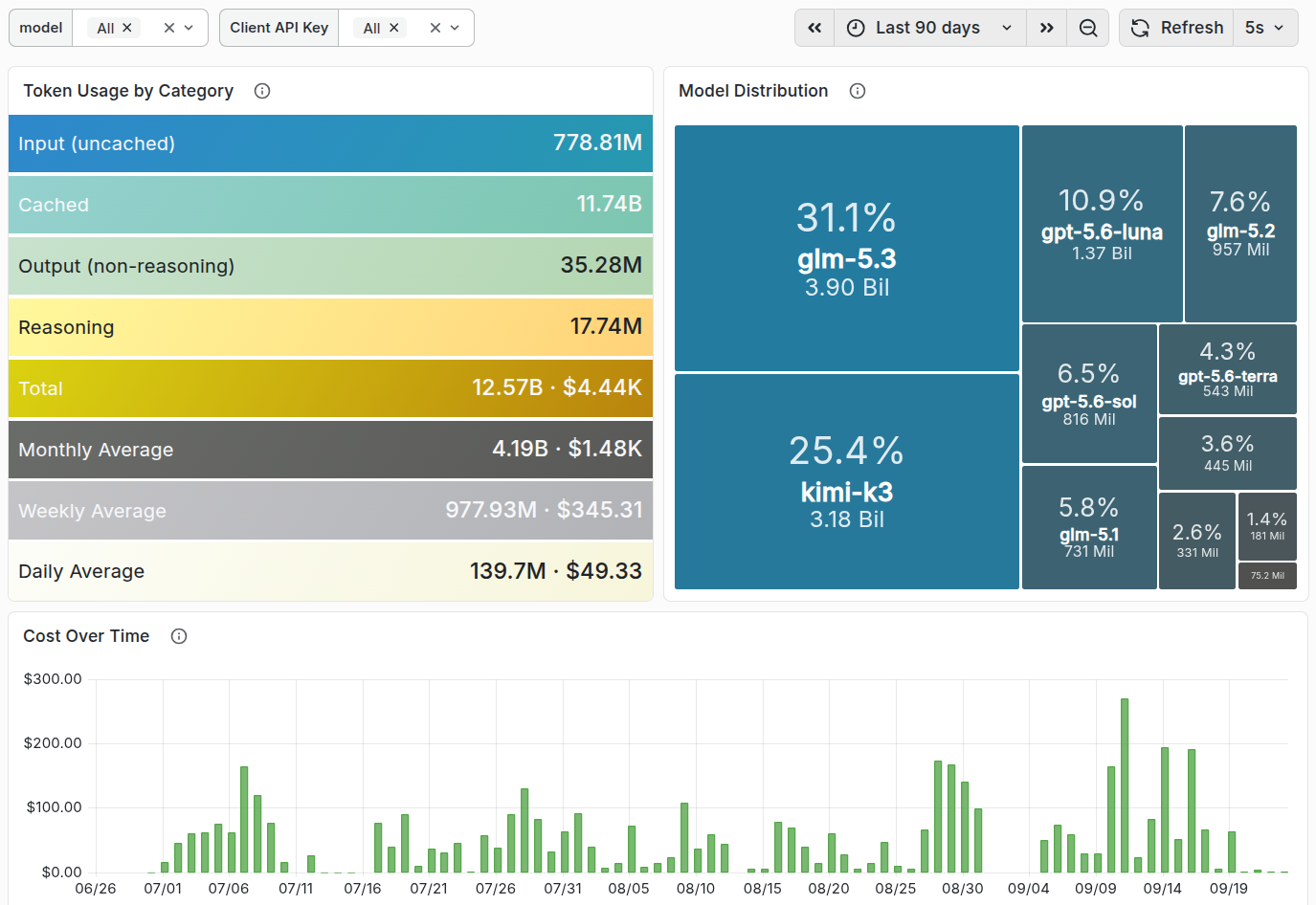Clear the model filter selection
Image resolution: width=1316 pixels, height=905 pixels.
169,28
